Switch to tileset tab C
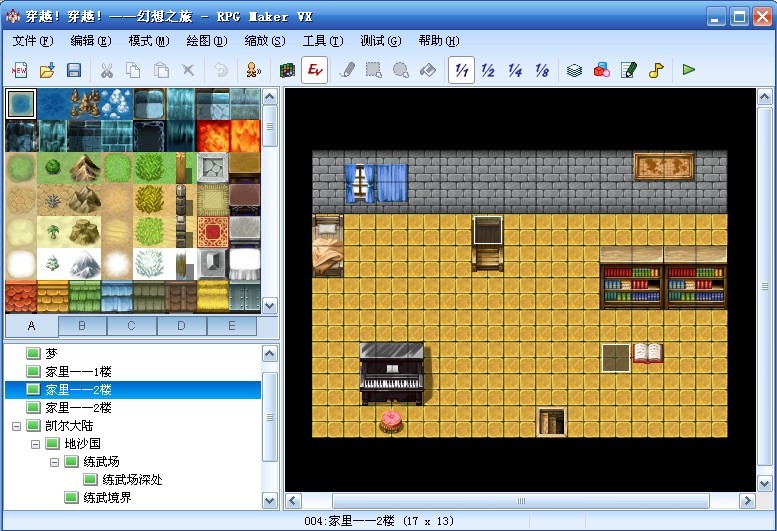The height and width of the screenshot is (531, 777). (x=131, y=326)
